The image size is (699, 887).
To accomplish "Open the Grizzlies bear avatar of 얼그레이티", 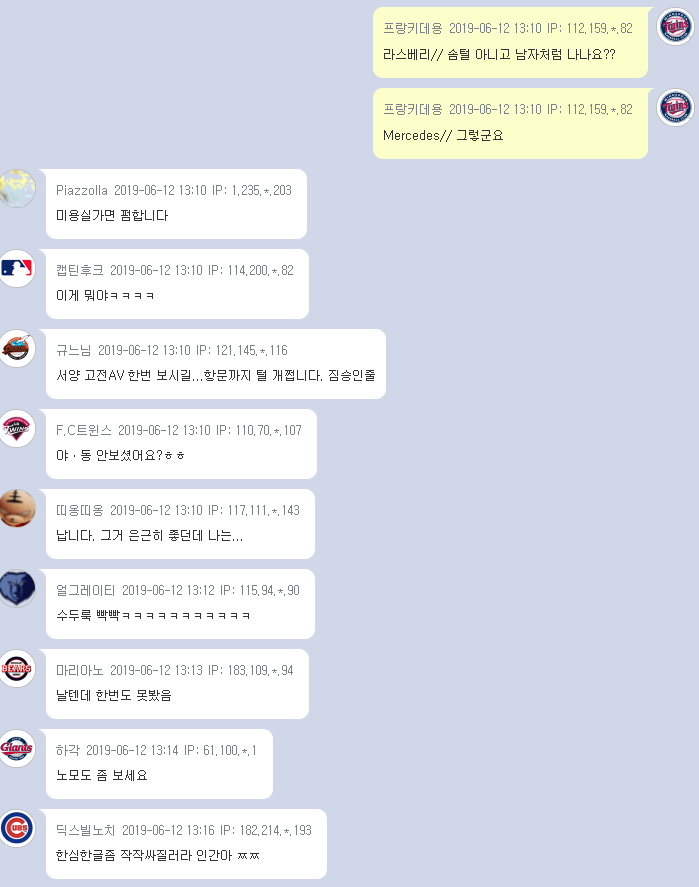I will 17,588.
